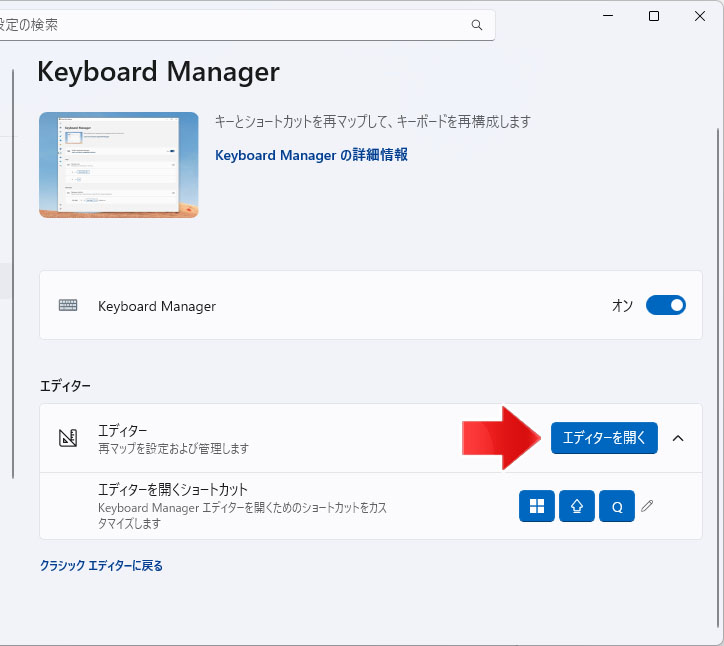724x646 pixels.
Task: Close the settings window
Action: 700,16
